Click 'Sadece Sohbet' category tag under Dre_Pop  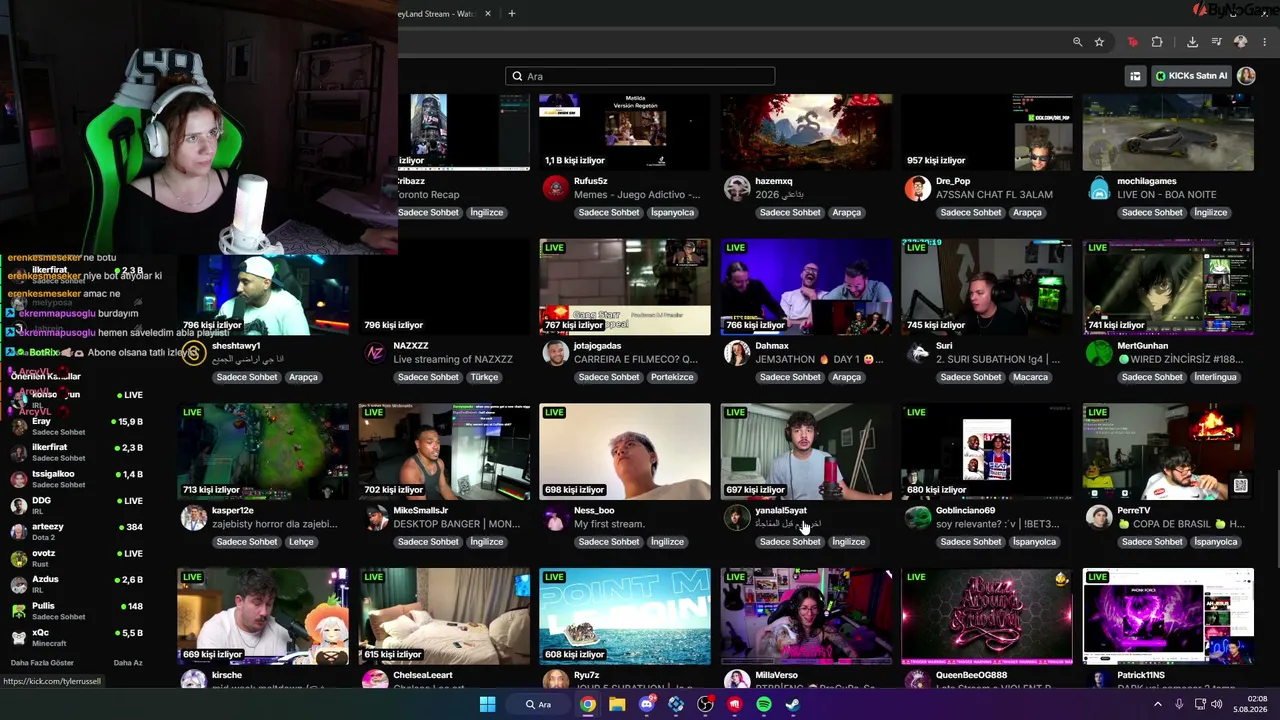click(971, 212)
